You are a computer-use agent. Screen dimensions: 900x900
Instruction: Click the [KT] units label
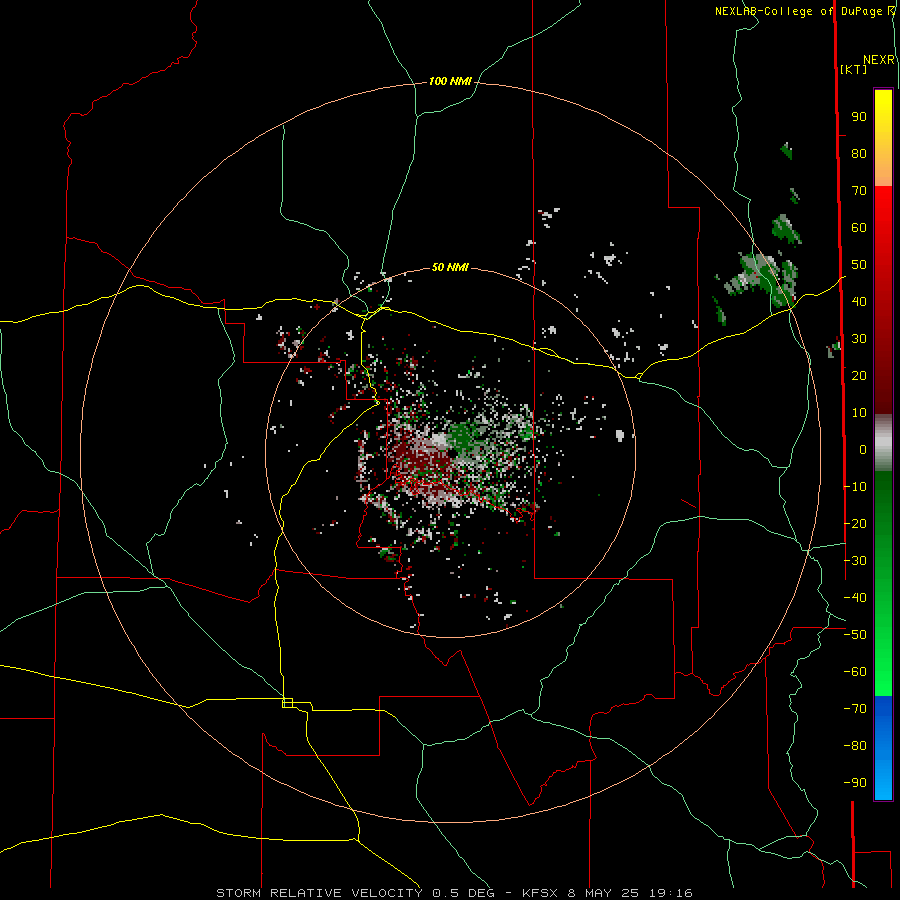click(x=854, y=69)
